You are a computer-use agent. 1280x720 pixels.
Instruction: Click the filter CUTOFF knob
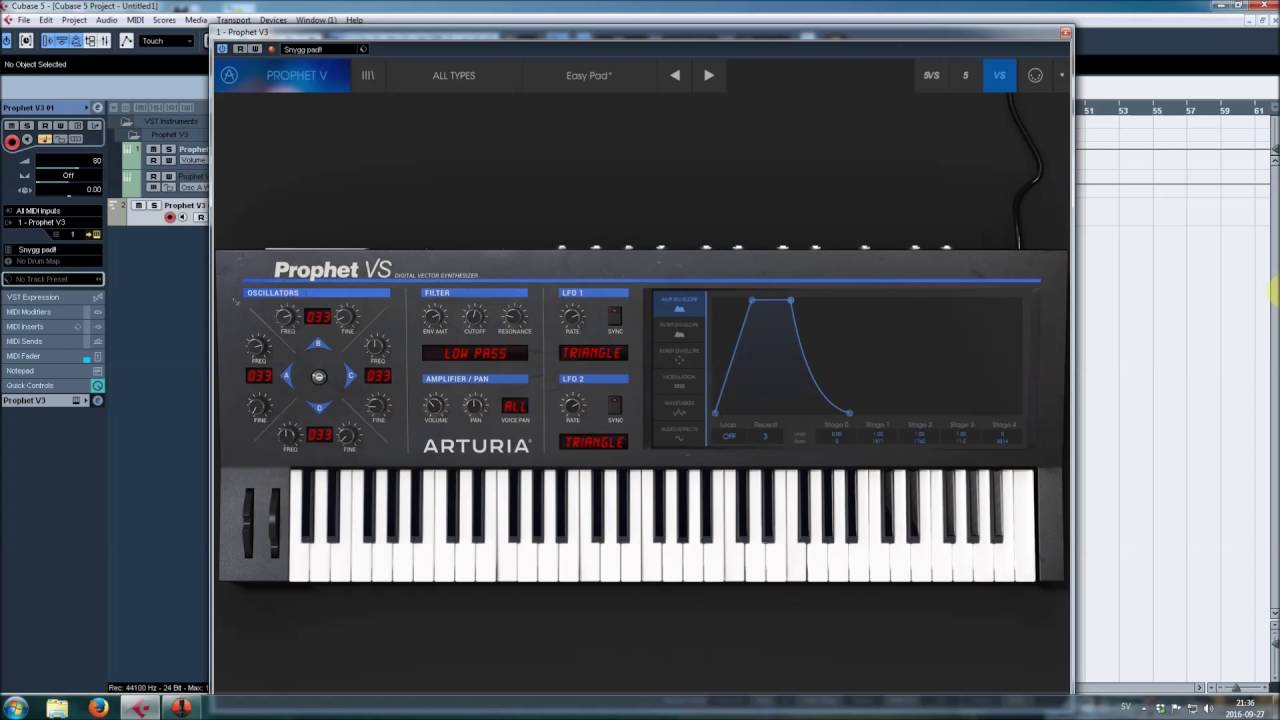(x=475, y=316)
